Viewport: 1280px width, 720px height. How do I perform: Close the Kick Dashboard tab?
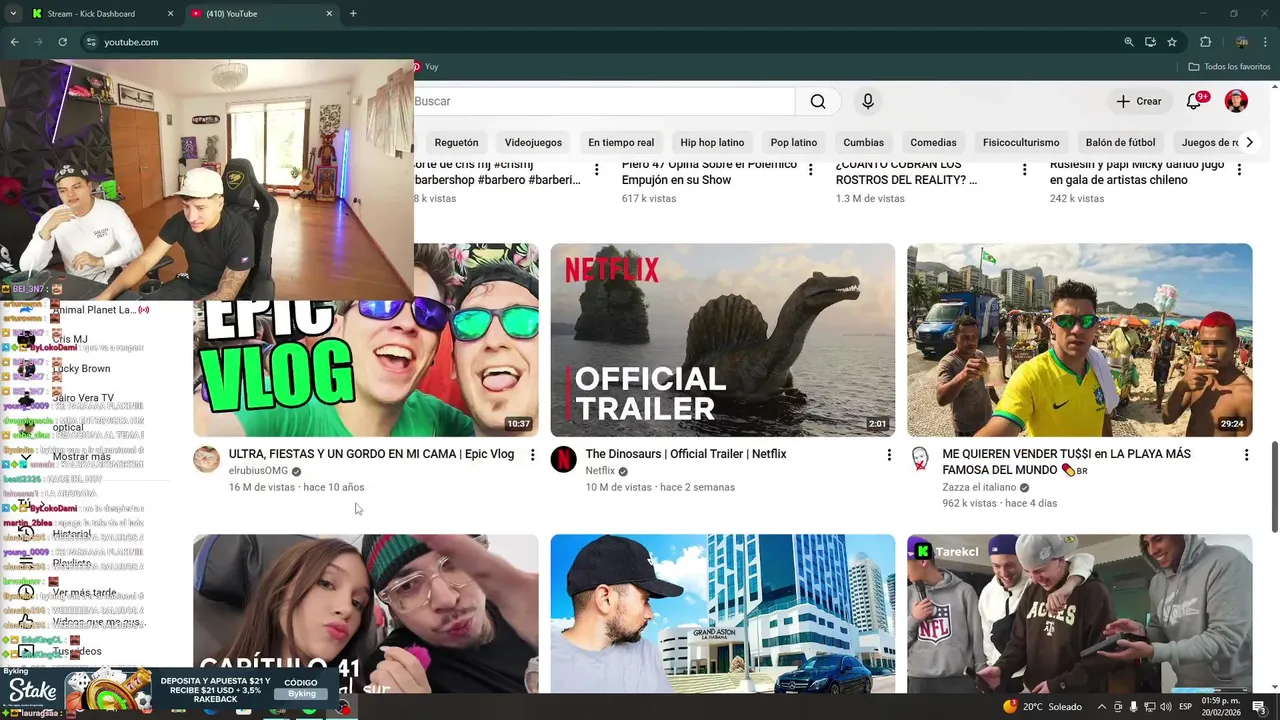pos(170,13)
